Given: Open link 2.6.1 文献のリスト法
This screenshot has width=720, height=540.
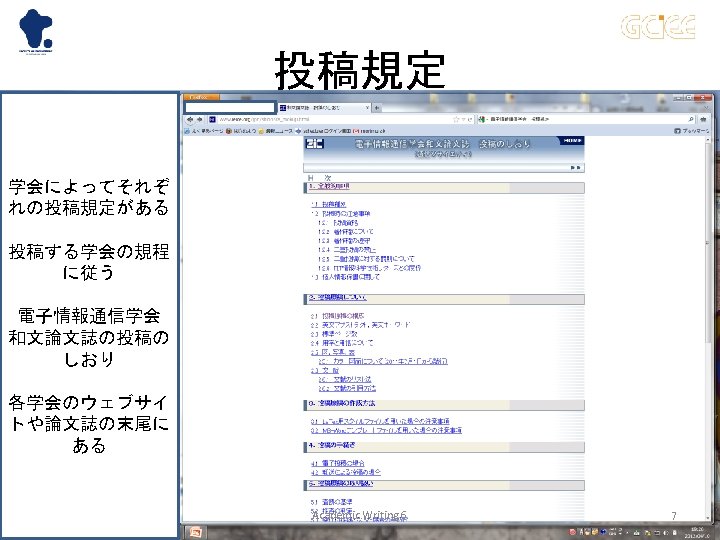Looking at the screenshot, I should 345,379.
